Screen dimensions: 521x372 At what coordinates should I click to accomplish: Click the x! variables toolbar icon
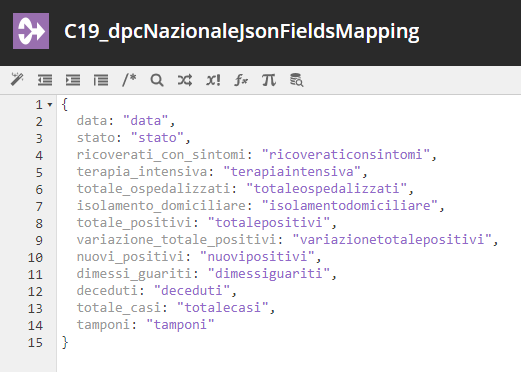[x=213, y=80]
